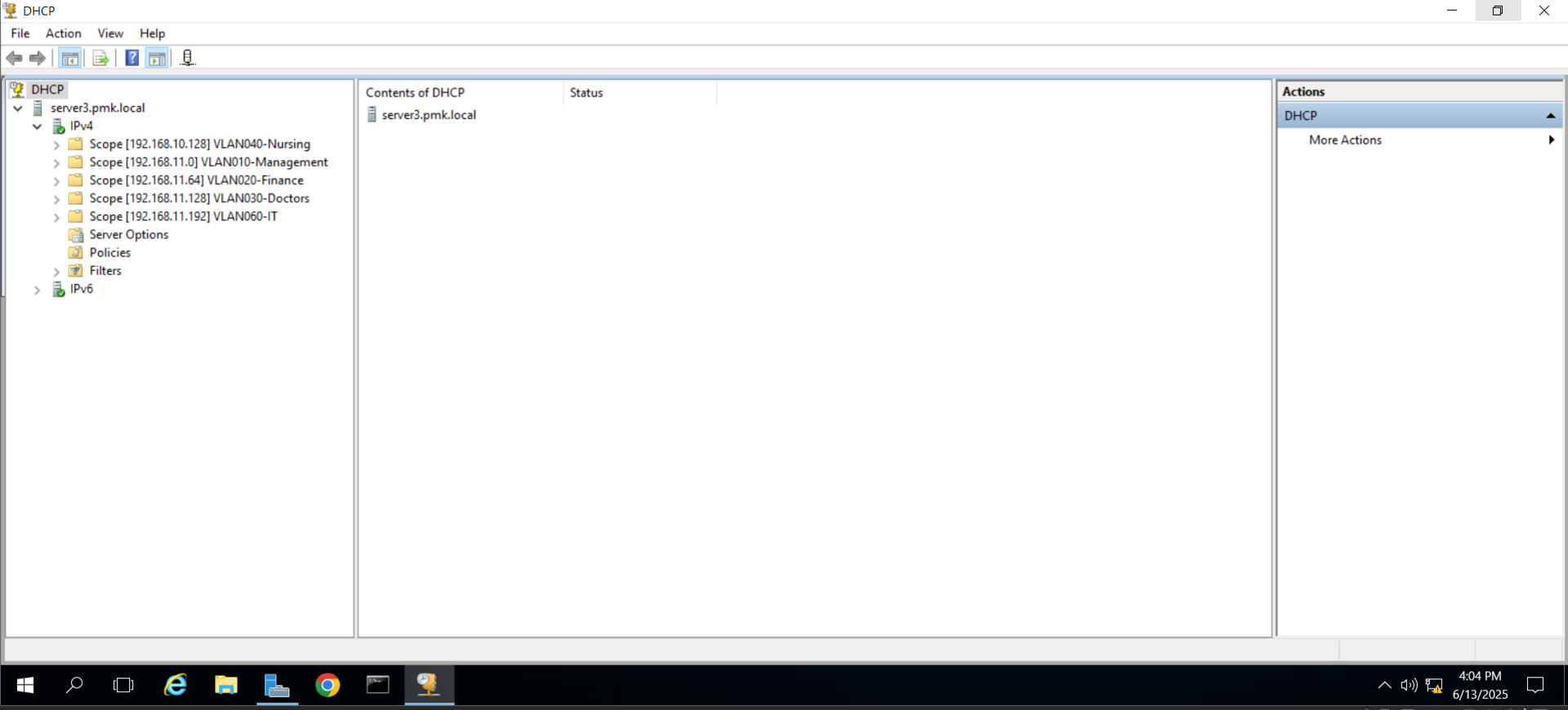
Task: Open the More Actions submenu arrow
Action: click(1551, 140)
